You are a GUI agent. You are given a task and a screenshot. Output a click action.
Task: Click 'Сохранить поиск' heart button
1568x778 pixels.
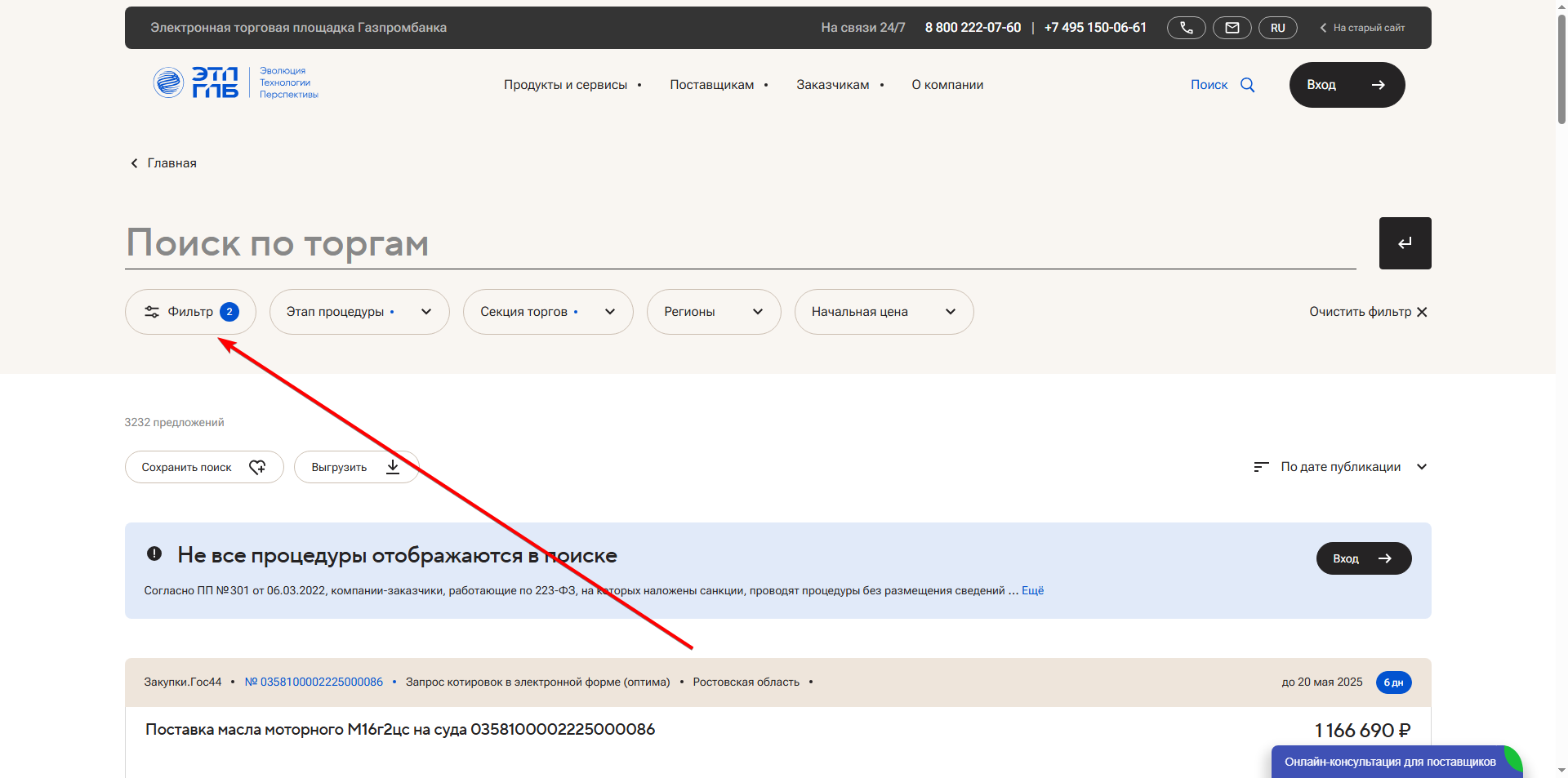[x=204, y=467]
